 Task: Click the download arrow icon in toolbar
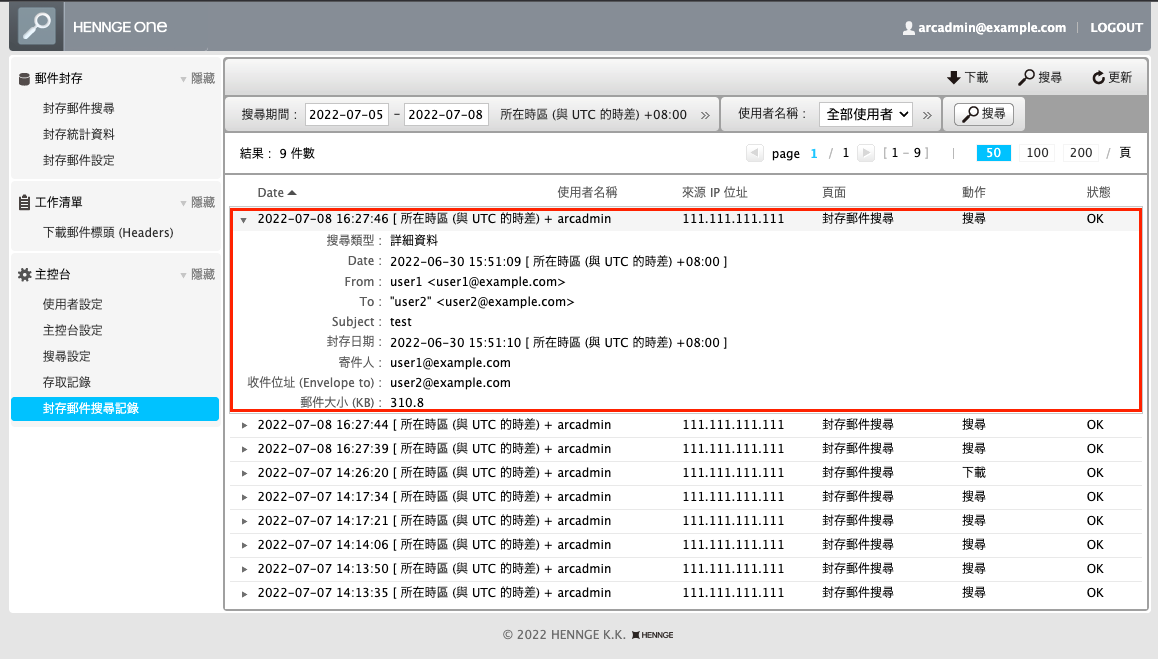pyautogui.click(x=953, y=77)
